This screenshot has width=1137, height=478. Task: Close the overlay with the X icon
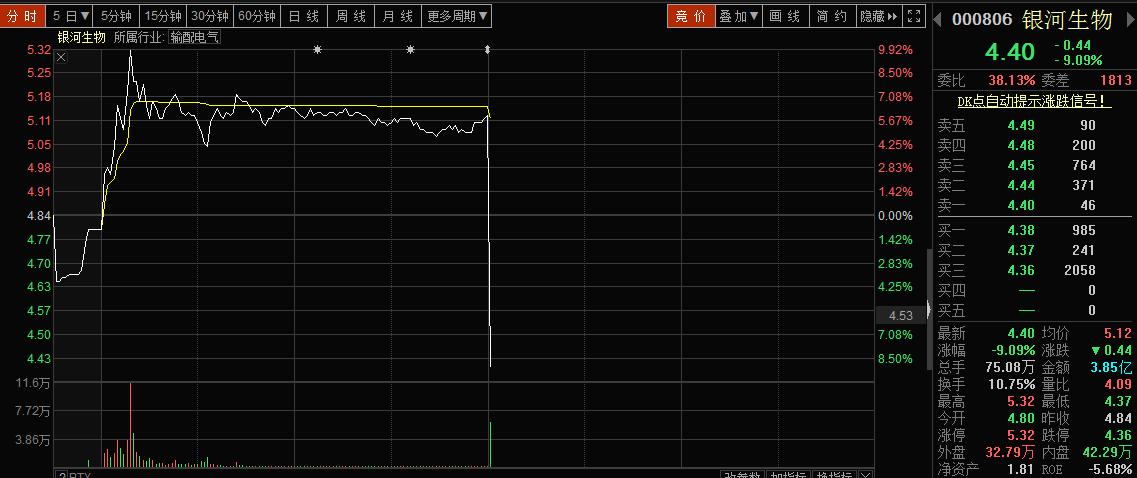[61, 57]
